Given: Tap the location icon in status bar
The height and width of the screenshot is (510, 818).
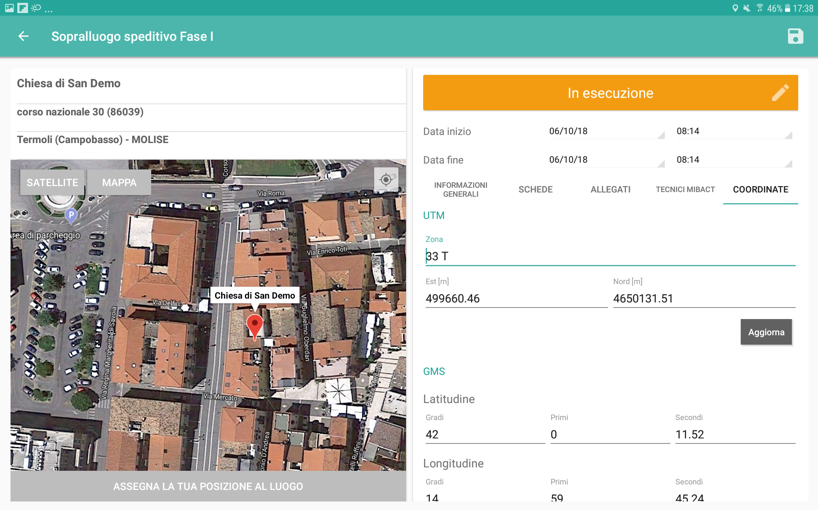Looking at the screenshot, I should tap(735, 8).
